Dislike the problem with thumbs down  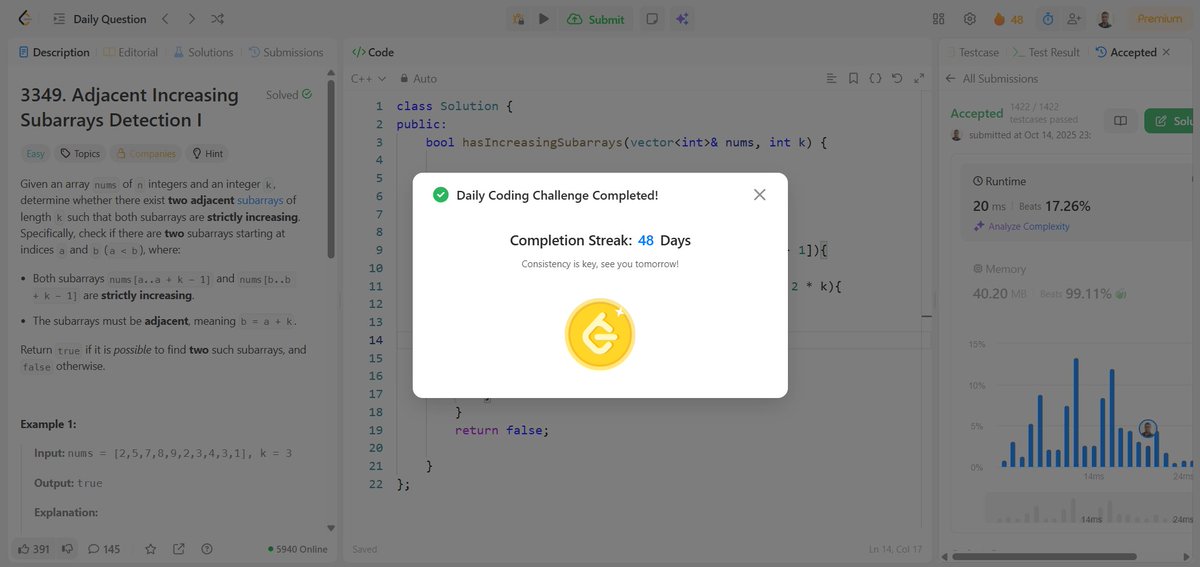point(68,549)
